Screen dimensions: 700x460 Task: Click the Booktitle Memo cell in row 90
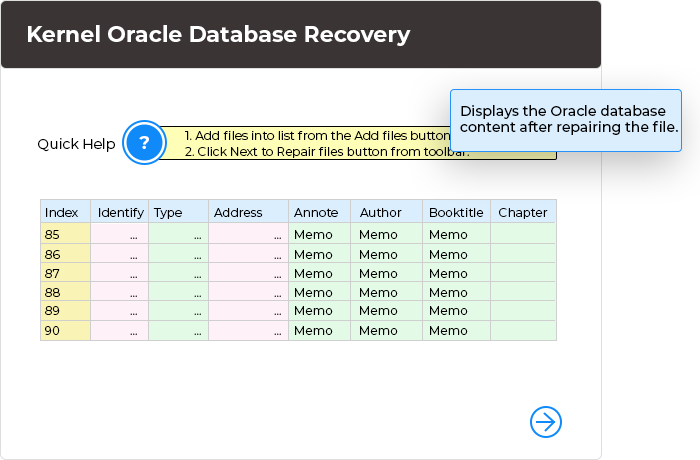pos(456,330)
